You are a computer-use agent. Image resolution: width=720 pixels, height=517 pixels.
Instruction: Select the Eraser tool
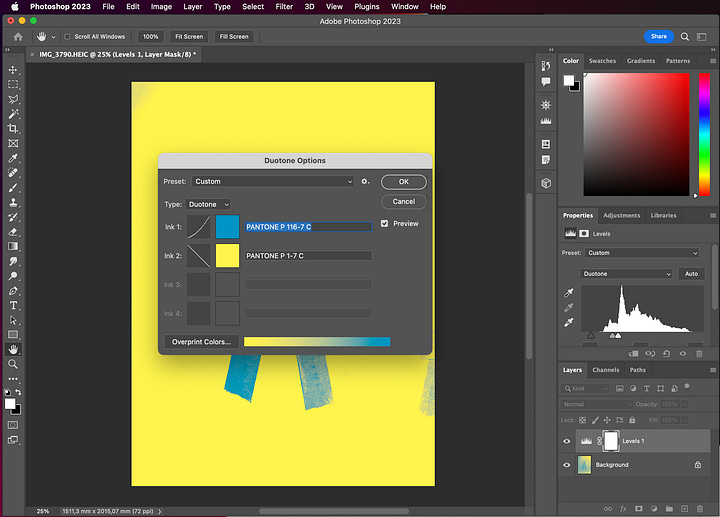(x=13, y=232)
